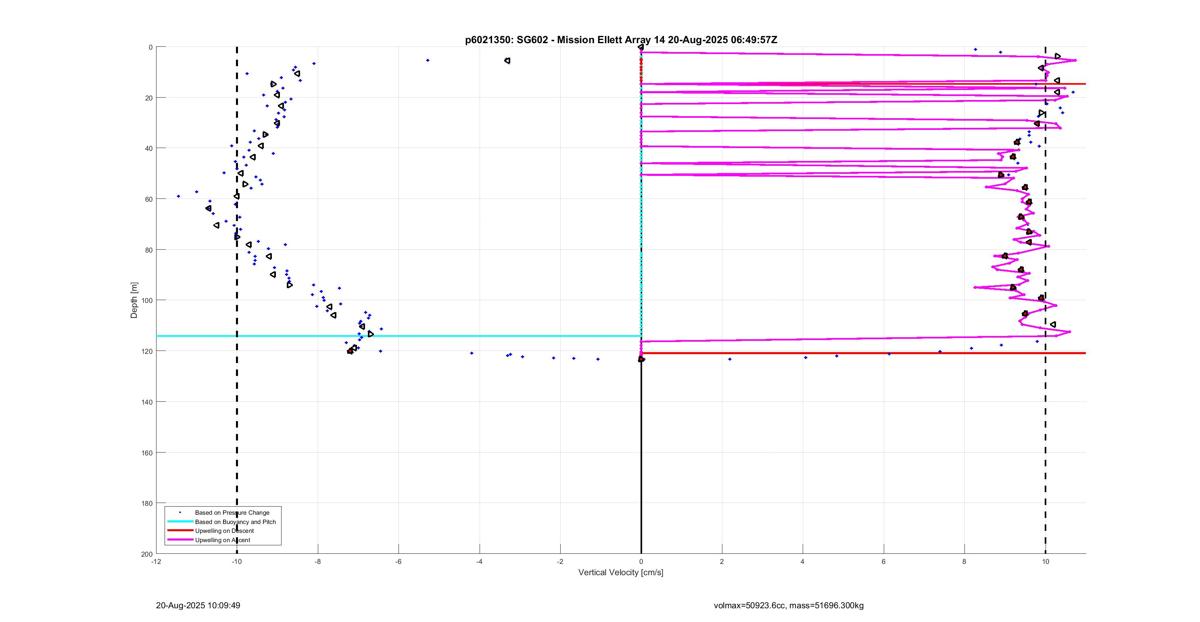
Task: Click the triangle marker at zero velocity, surface depth
Action: (x=641, y=47)
